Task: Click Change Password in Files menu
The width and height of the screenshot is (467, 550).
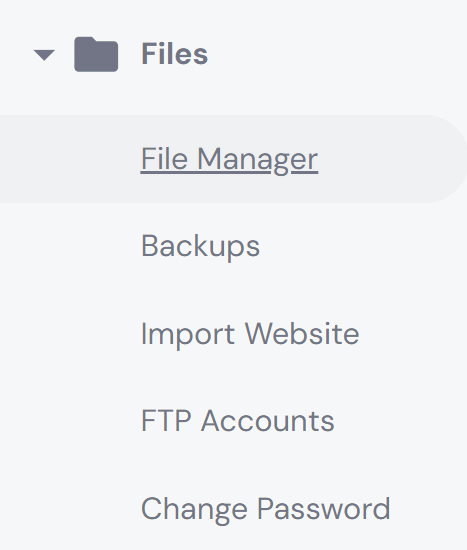Action: click(266, 509)
